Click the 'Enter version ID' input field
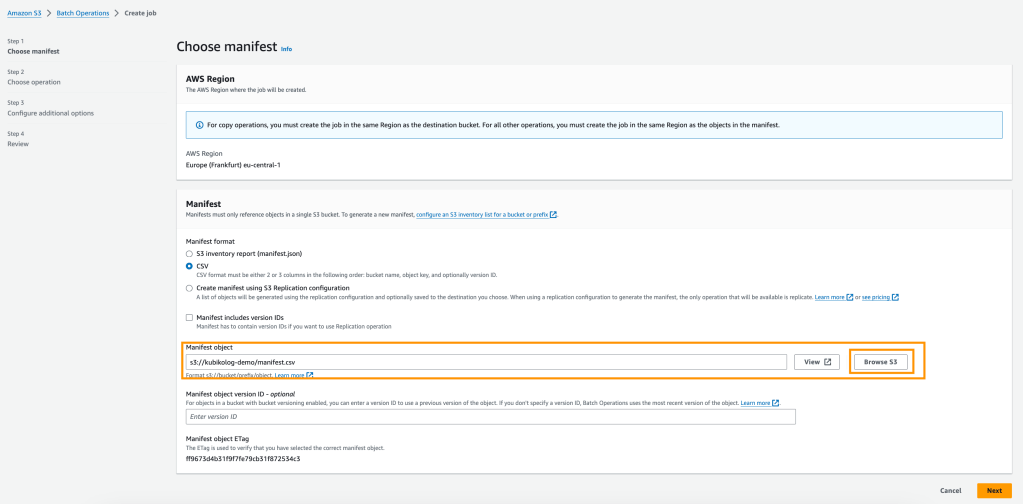The height and width of the screenshot is (504, 1023). pos(490,416)
